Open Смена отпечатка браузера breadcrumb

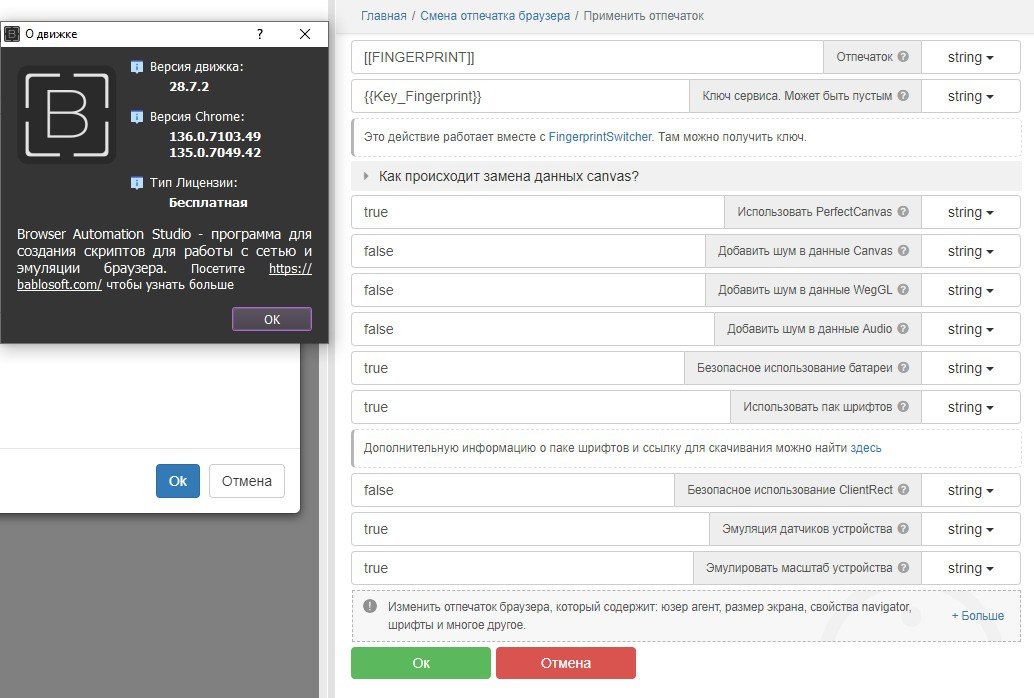coord(495,16)
